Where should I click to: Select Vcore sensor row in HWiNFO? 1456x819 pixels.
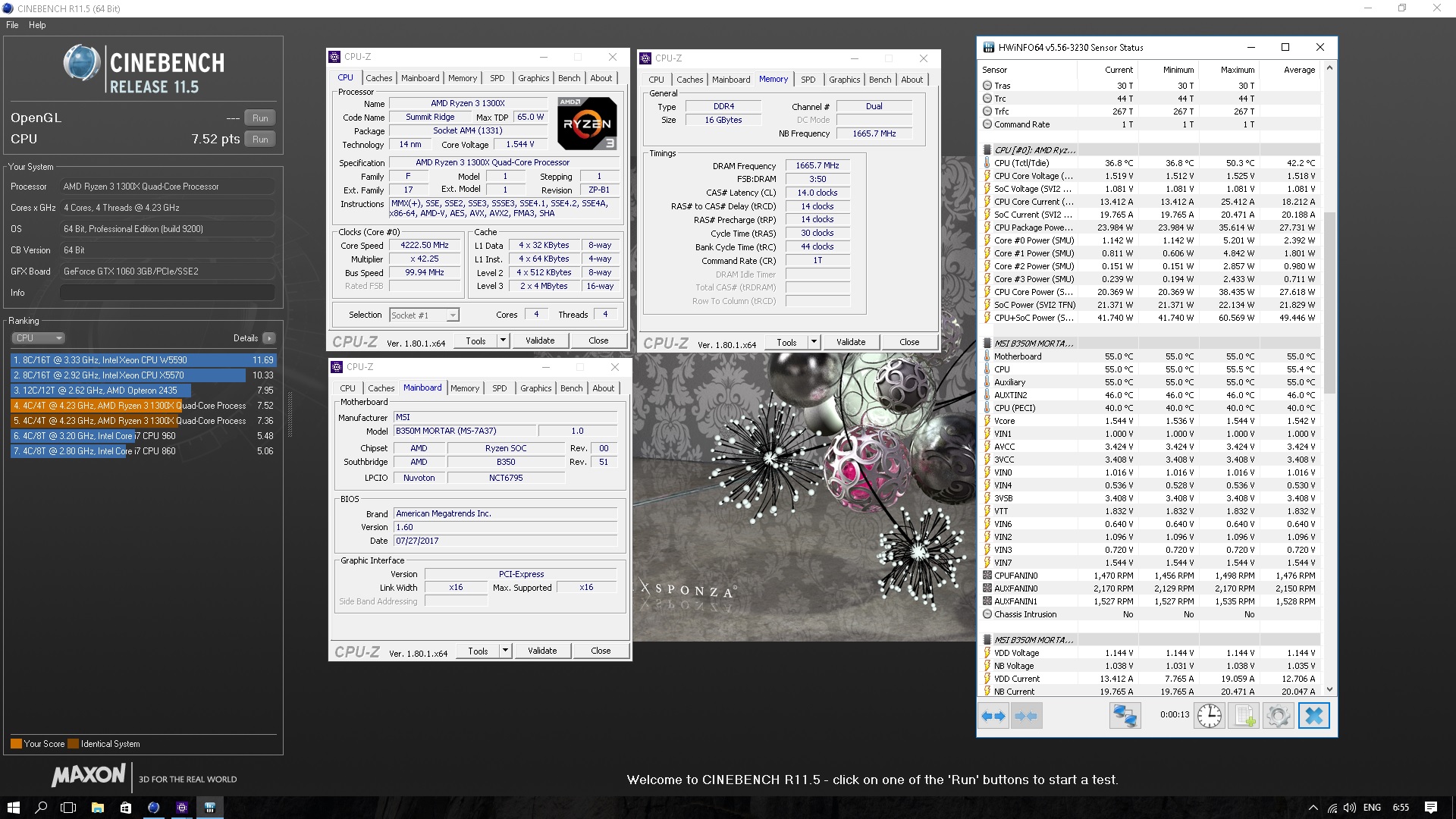[1150, 421]
